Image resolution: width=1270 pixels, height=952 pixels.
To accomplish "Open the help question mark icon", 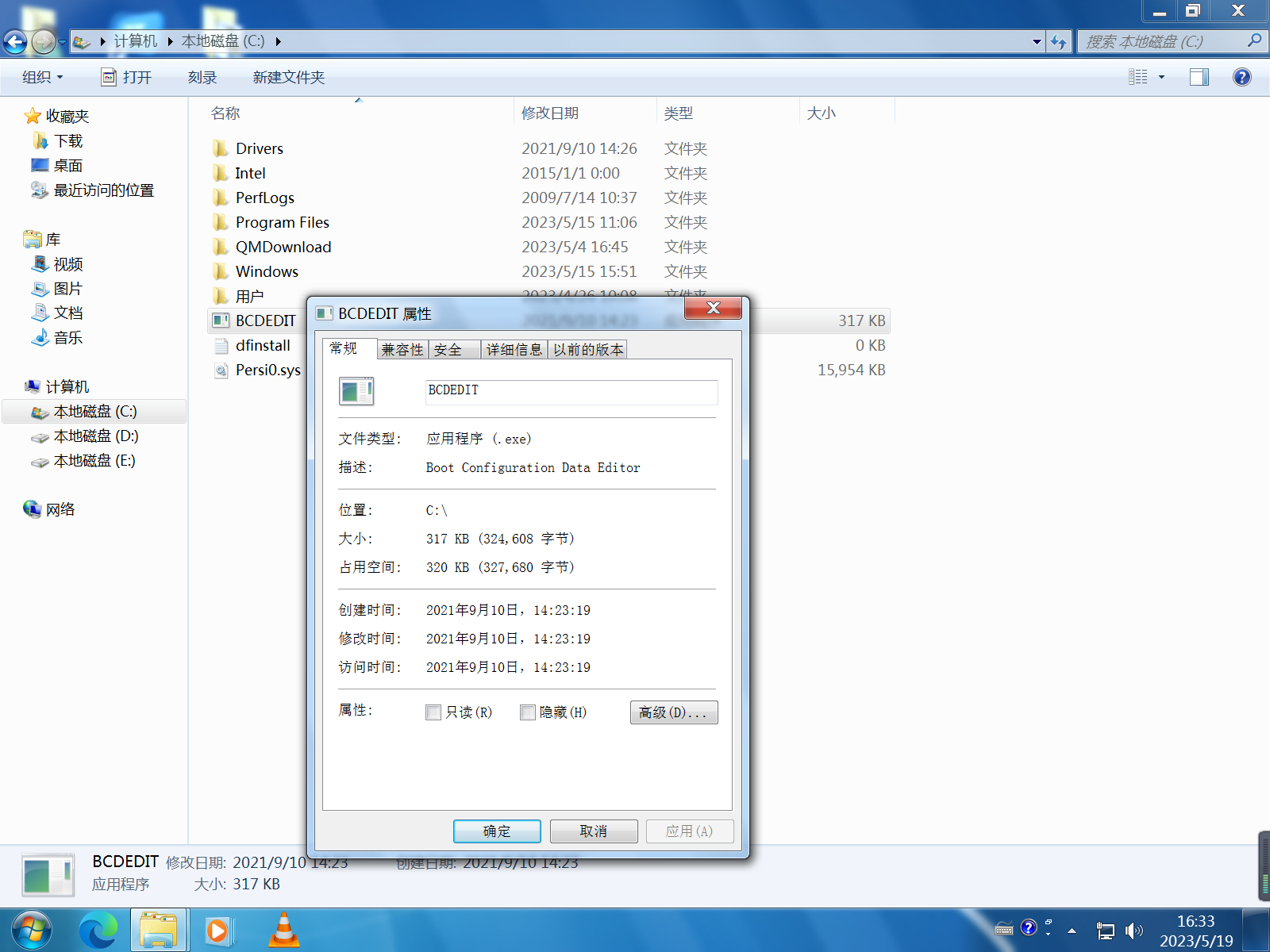I will pos(1241,77).
